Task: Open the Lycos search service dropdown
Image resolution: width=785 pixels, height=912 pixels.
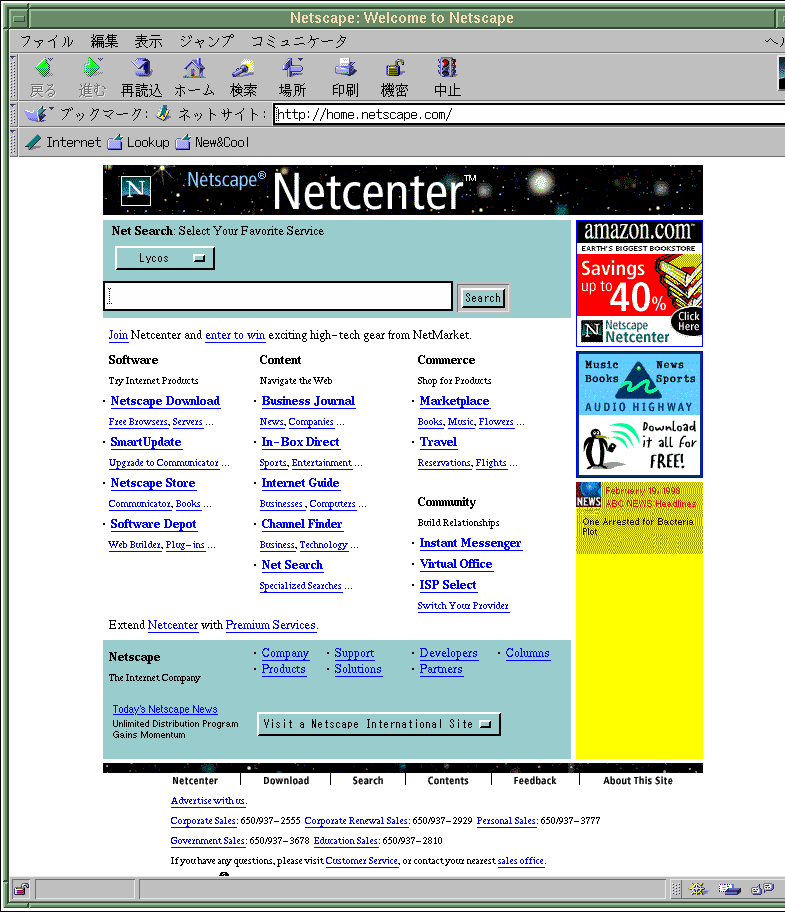Action: pyautogui.click(x=165, y=258)
